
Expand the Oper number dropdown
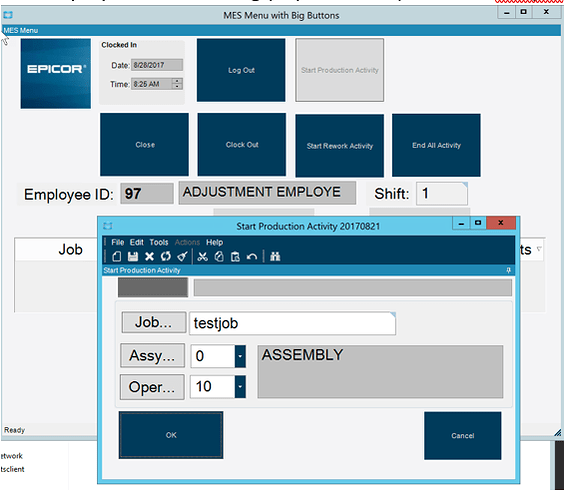(240, 387)
